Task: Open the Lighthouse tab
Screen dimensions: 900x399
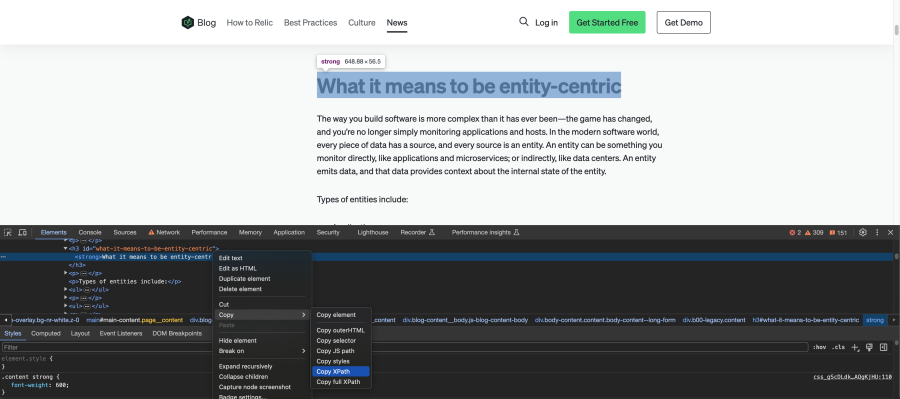Action: [x=373, y=233]
